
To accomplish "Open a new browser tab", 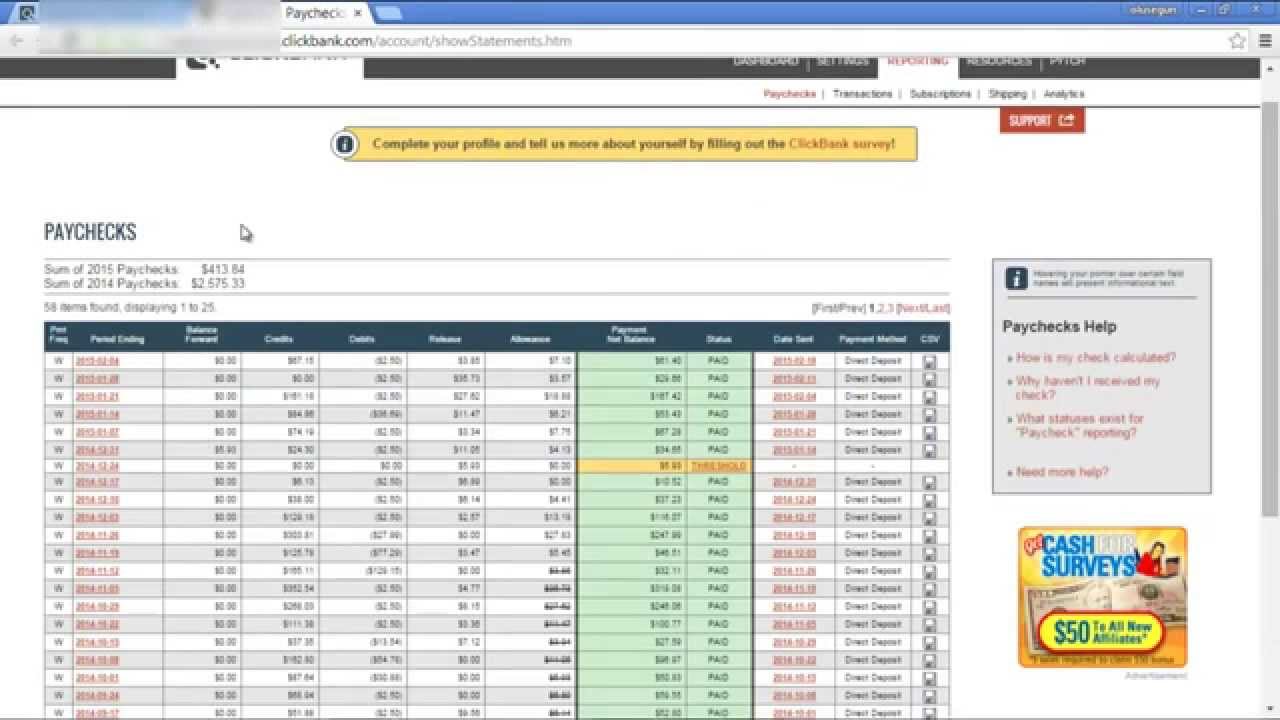I will [389, 14].
